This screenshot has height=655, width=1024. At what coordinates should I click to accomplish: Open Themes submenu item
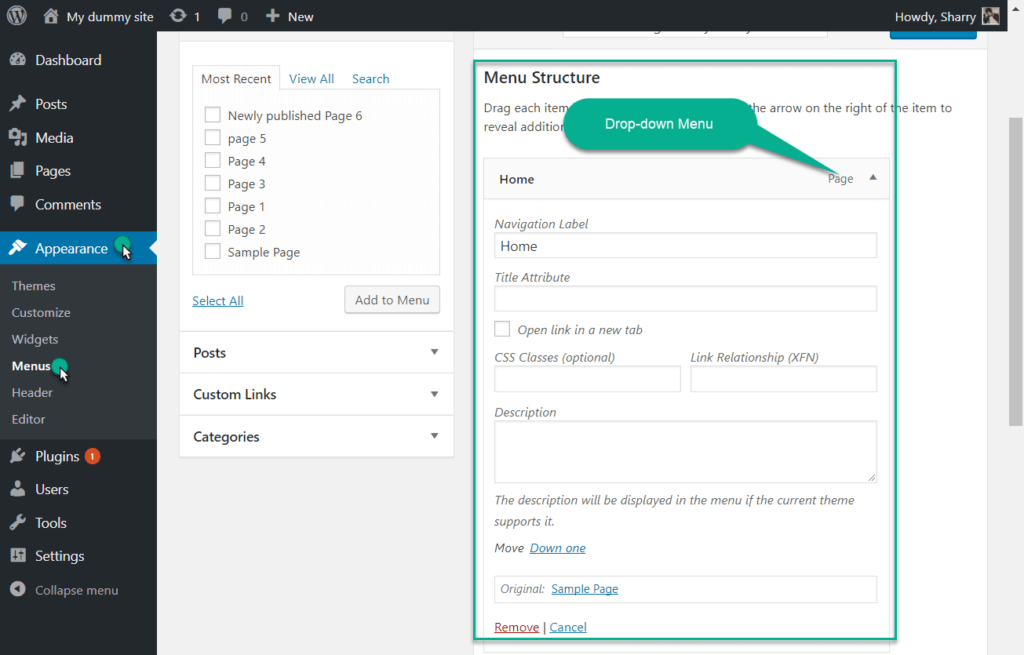(x=33, y=286)
